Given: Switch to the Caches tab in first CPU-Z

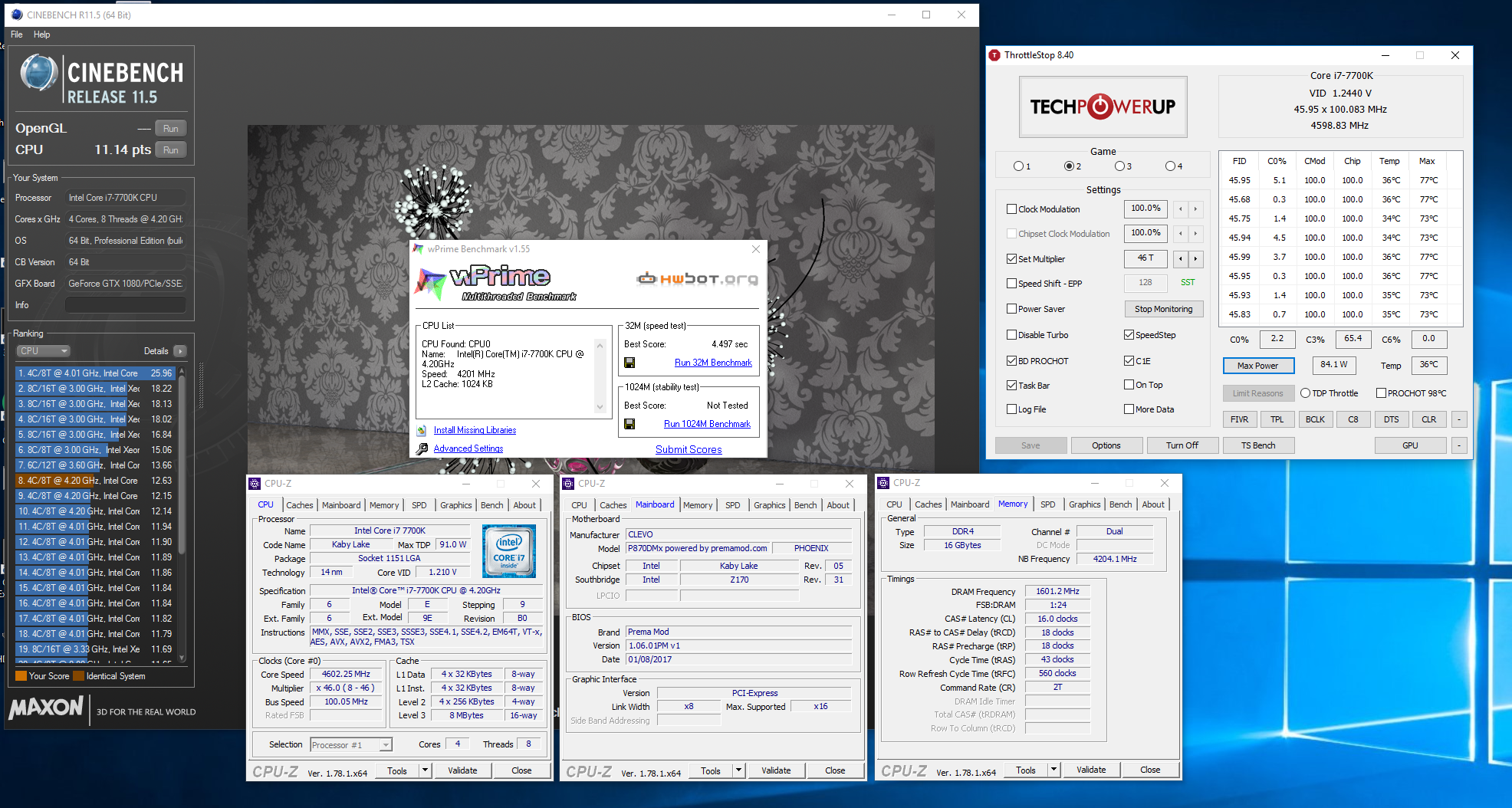Looking at the screenshot, I should tap(299, 505).
